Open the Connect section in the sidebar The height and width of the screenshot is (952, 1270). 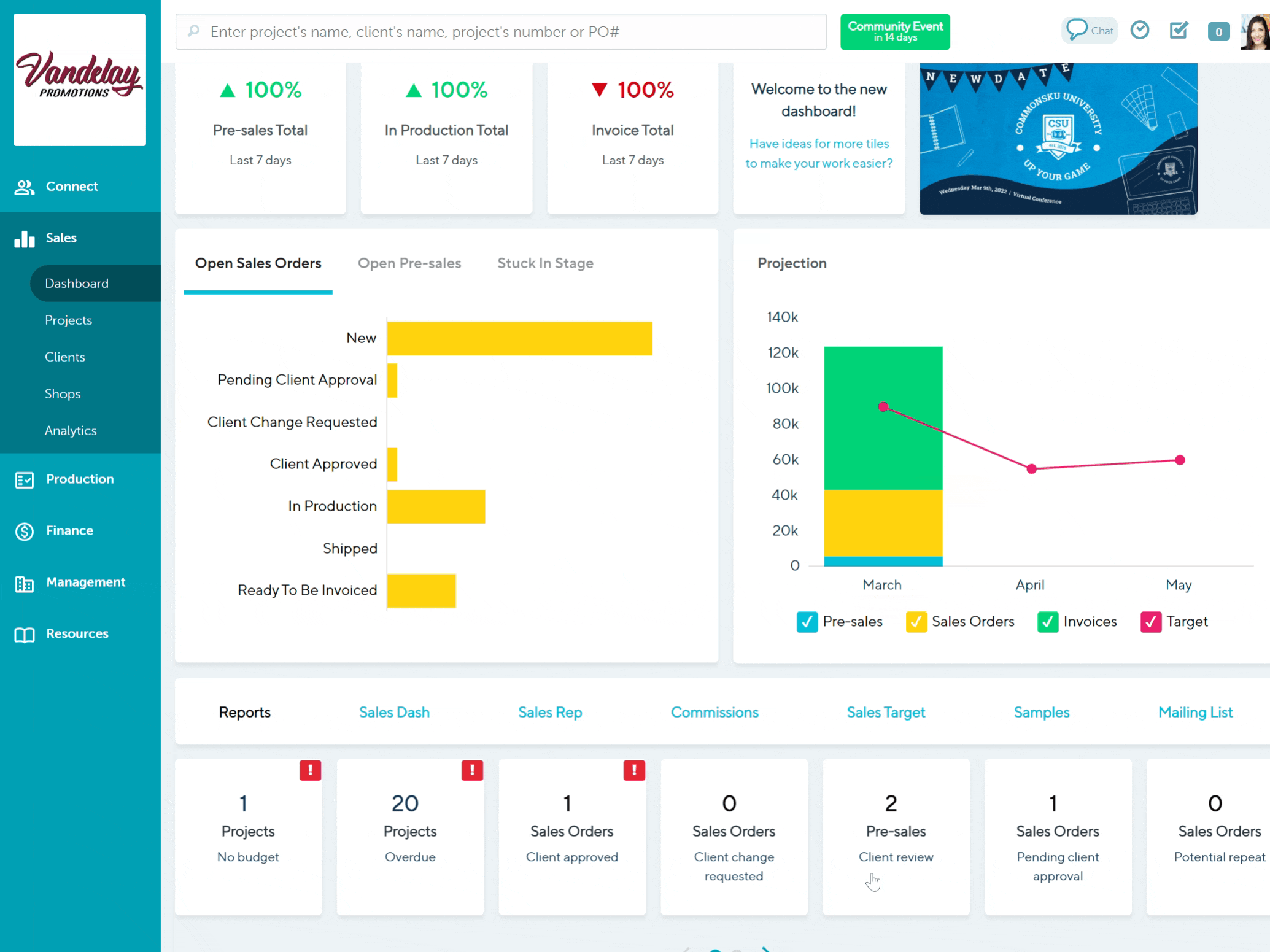click(71, 186)
